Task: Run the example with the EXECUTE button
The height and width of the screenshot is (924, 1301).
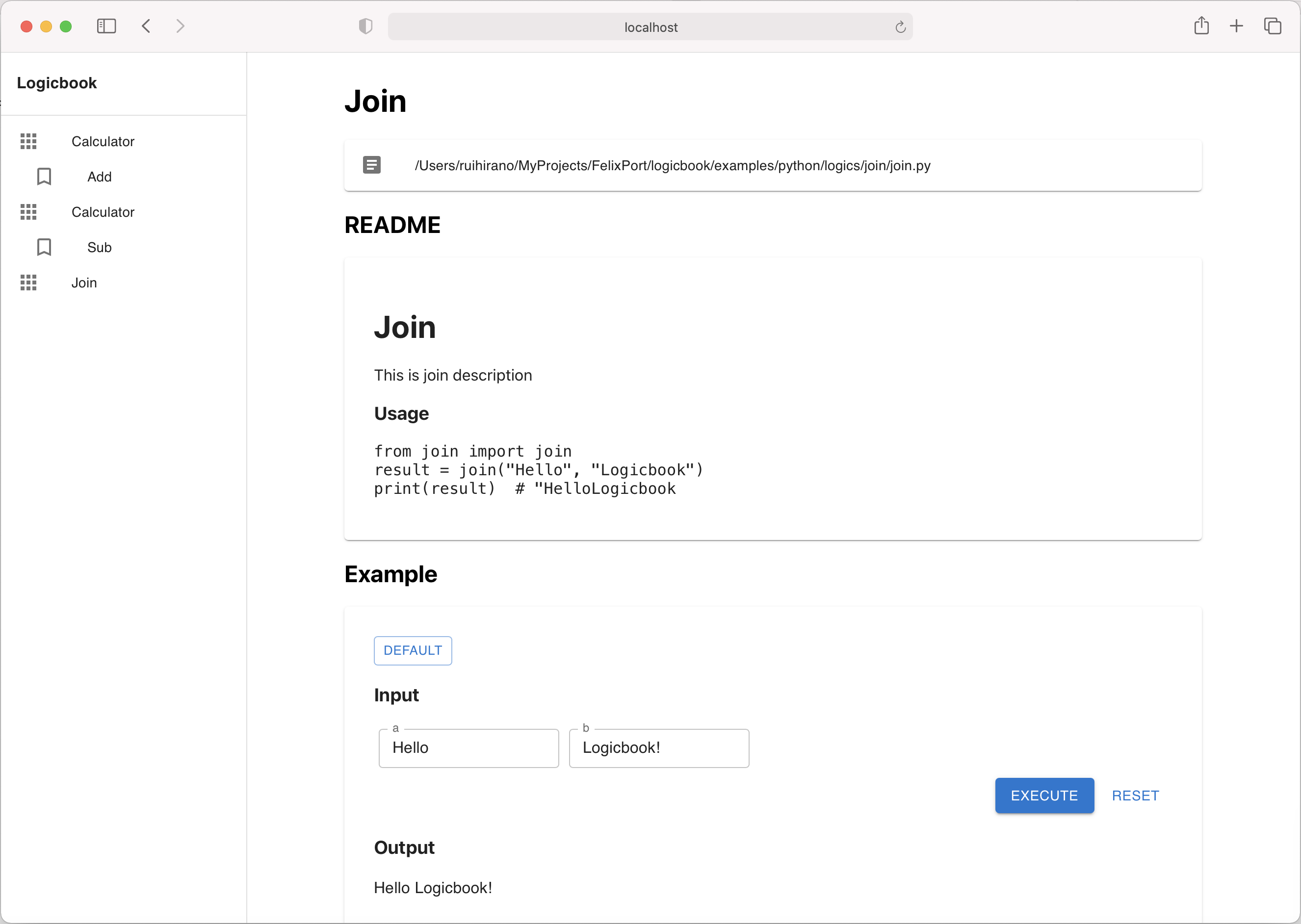Action: click(x=1044, y=796)
